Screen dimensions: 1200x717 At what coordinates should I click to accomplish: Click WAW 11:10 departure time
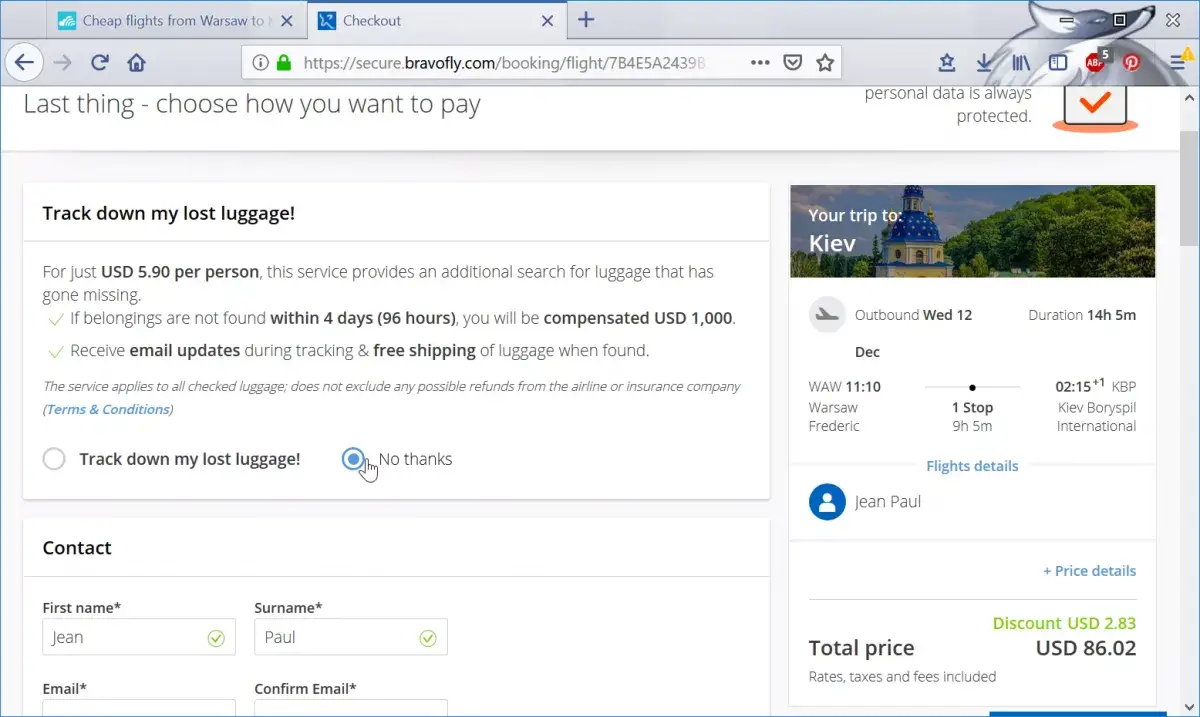(843, 387)
